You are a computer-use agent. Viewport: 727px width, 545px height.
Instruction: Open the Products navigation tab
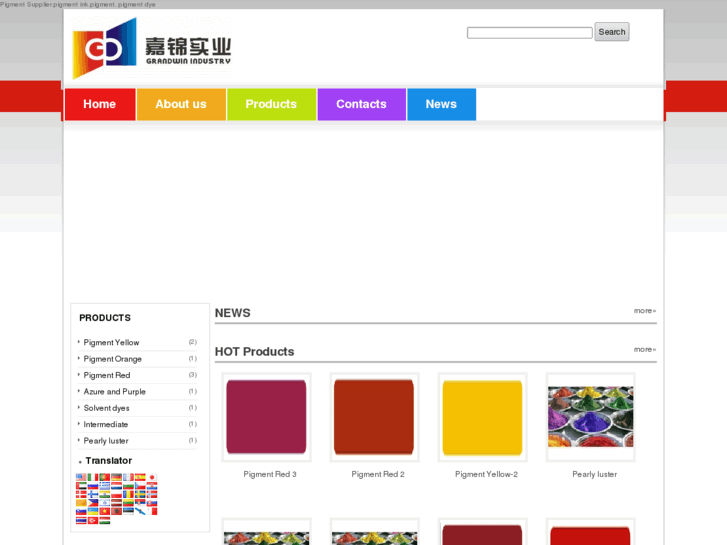point(271,104)
